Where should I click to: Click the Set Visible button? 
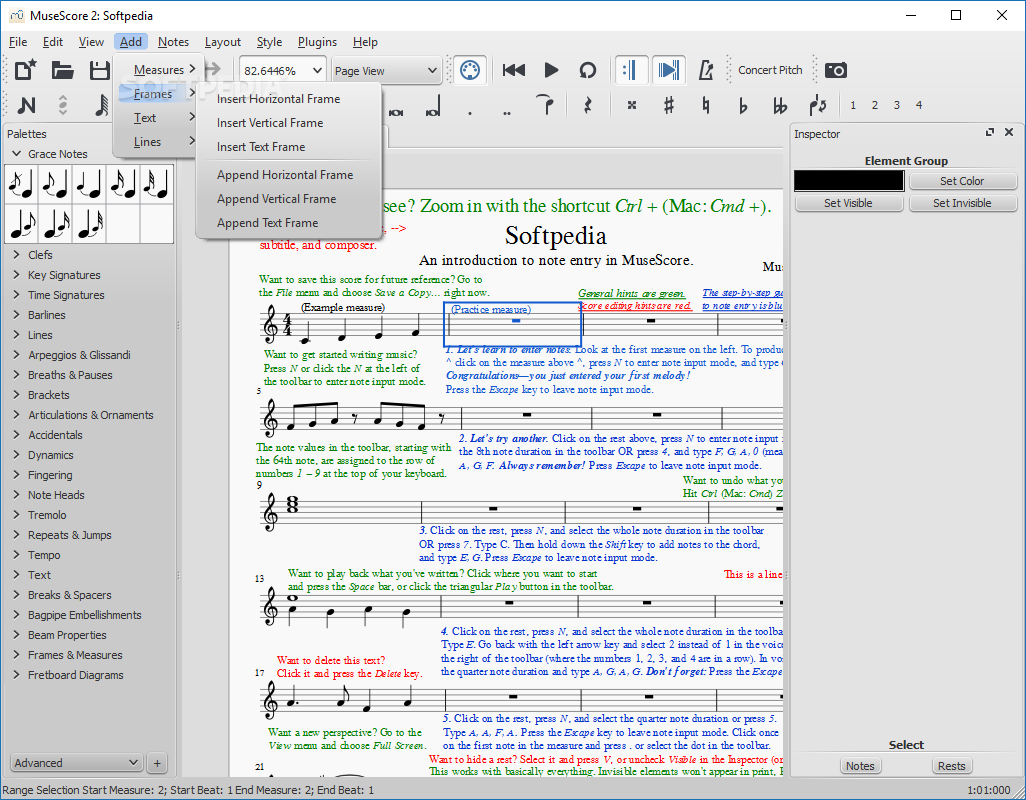click(849, 203)
